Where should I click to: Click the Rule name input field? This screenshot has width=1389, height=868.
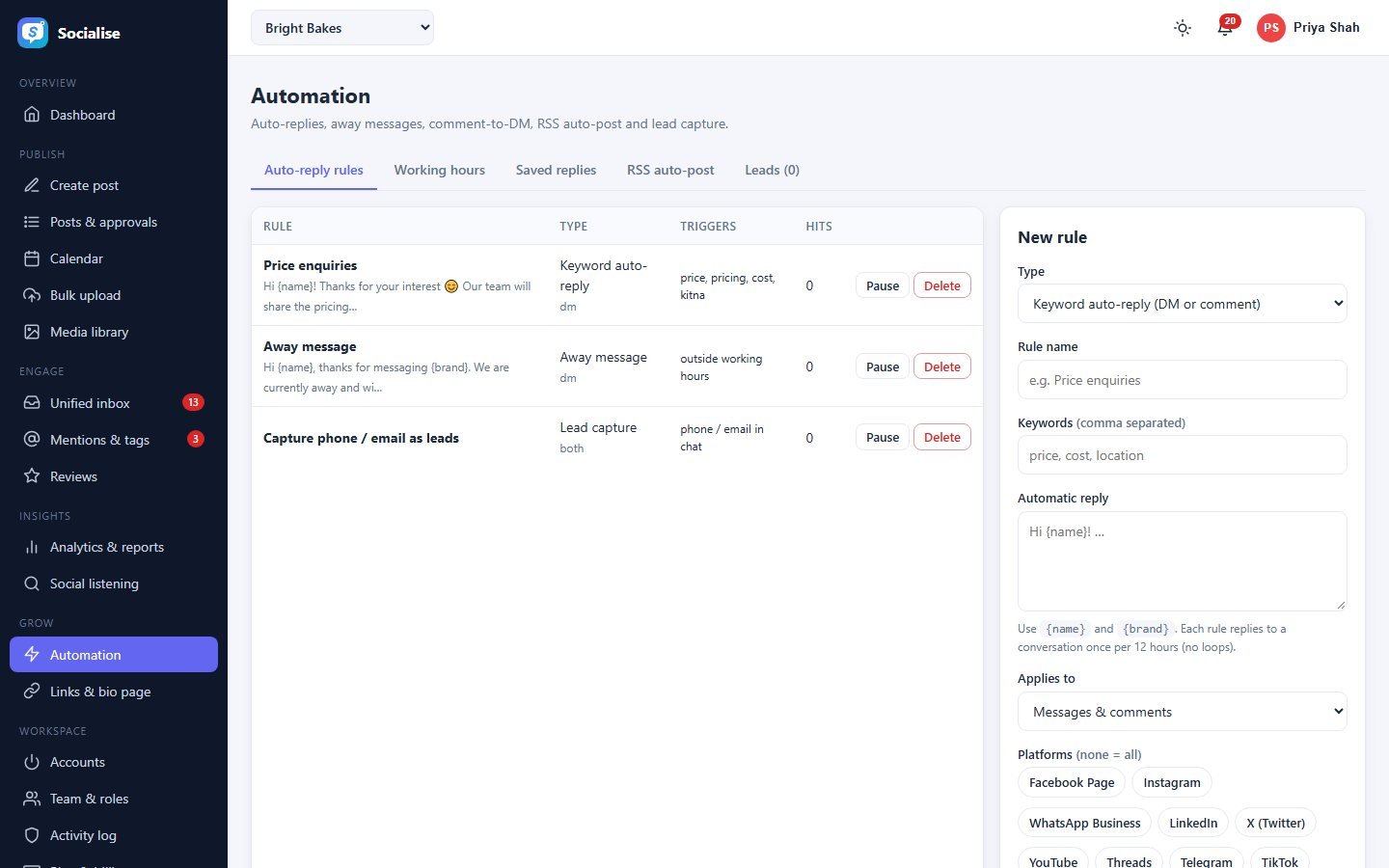click(x=1182, y=380)
